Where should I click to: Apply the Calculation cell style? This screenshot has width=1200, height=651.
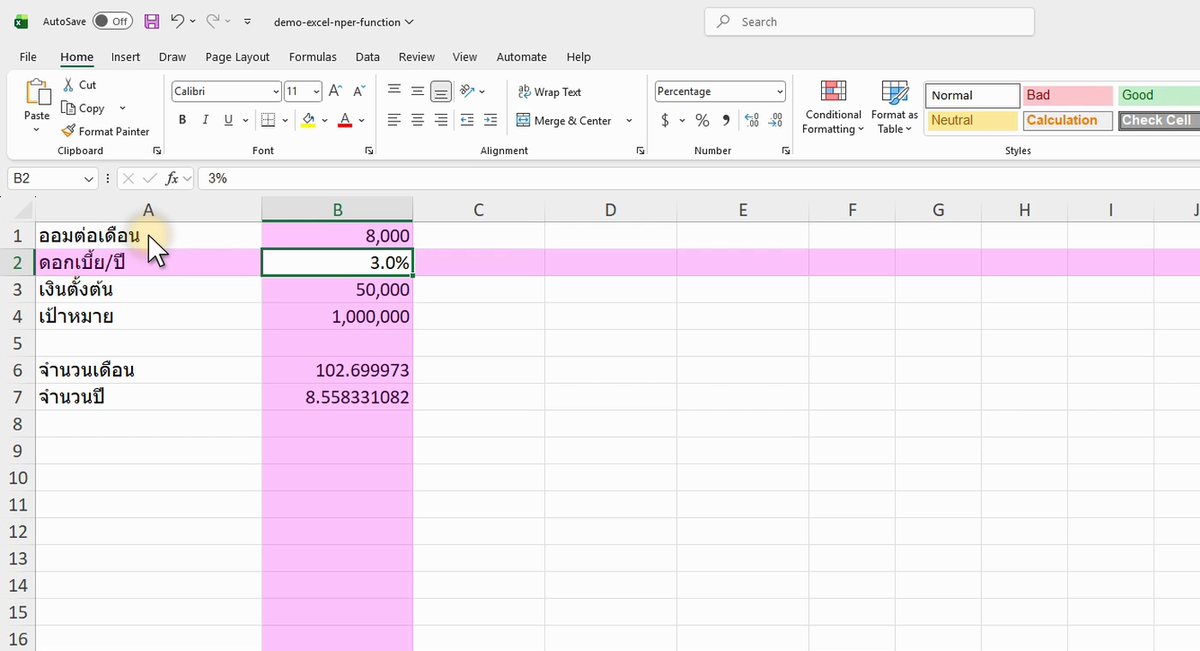tap(1067, 120)
